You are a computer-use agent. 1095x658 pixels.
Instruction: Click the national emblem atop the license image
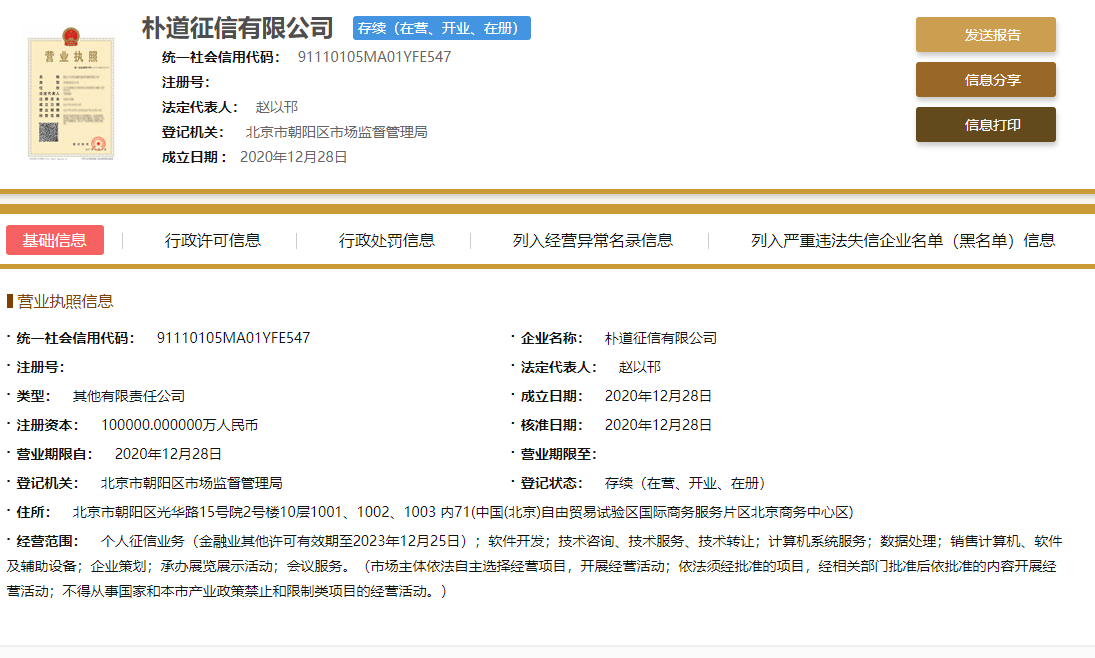70,34
